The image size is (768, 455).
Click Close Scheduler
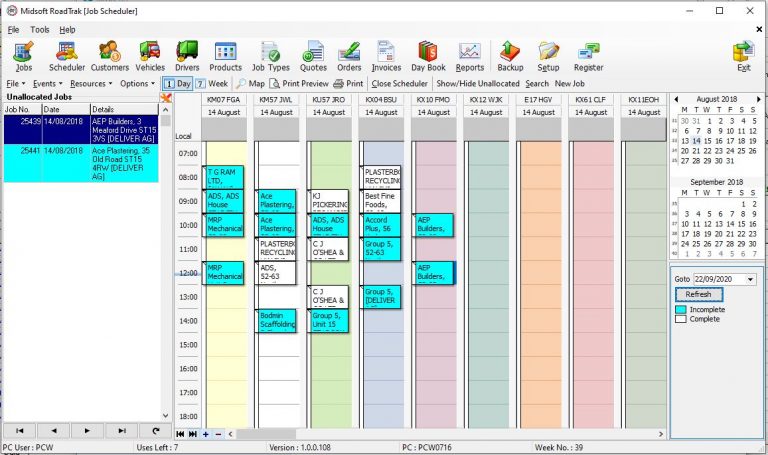(x=399, y=84)
